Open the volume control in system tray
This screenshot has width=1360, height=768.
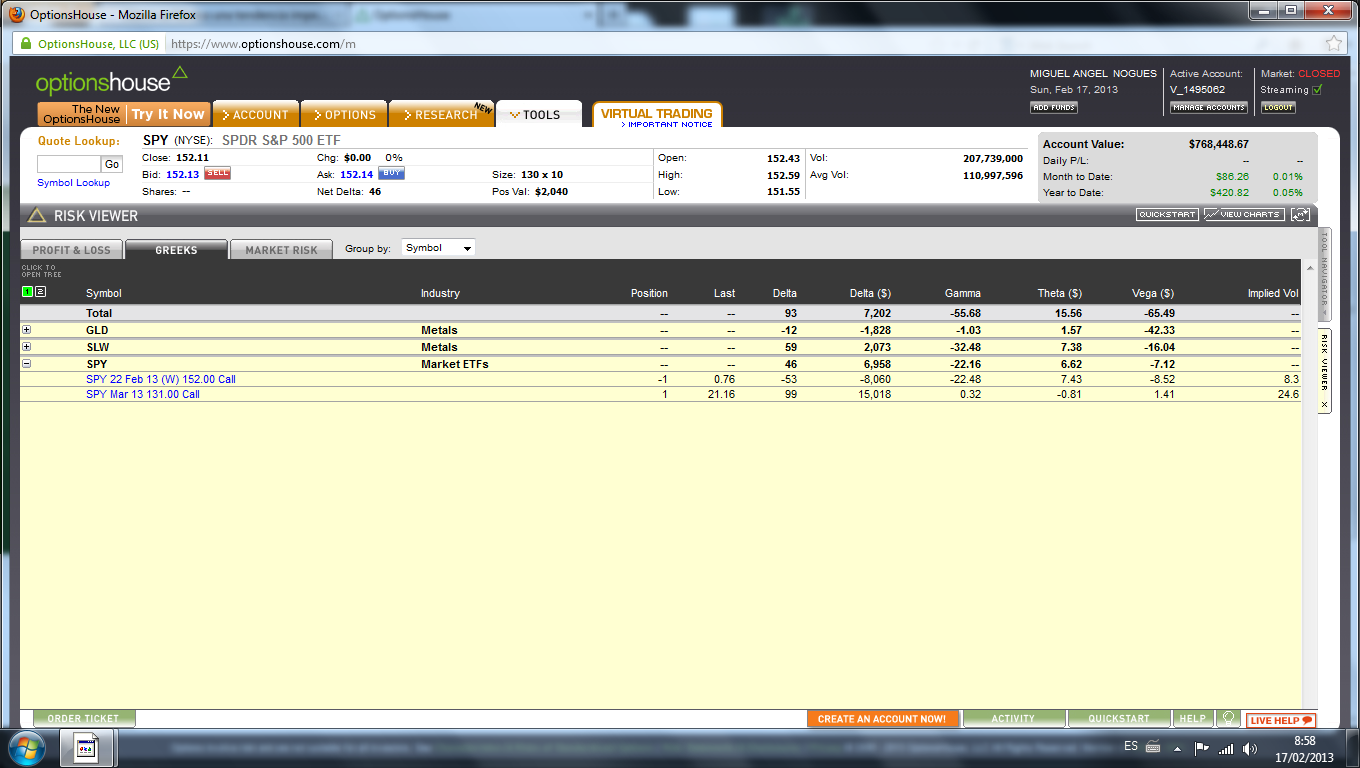[x=1250, y=748]
